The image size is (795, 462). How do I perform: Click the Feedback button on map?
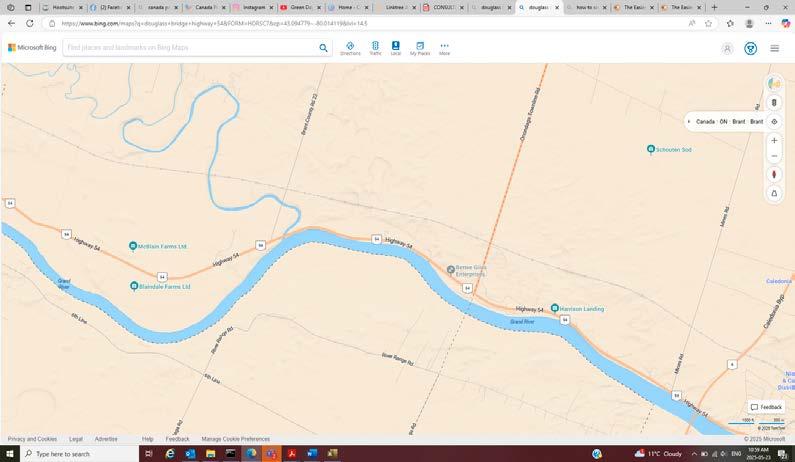click(766, 407)
